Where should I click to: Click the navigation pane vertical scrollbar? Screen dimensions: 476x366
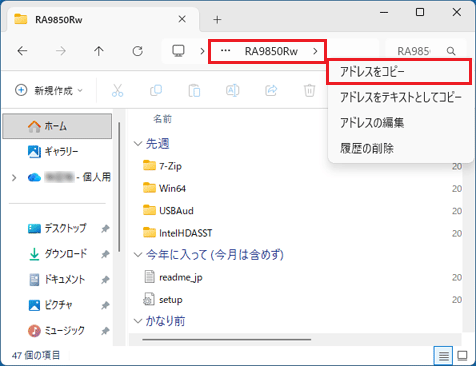[x=119, y=187]
